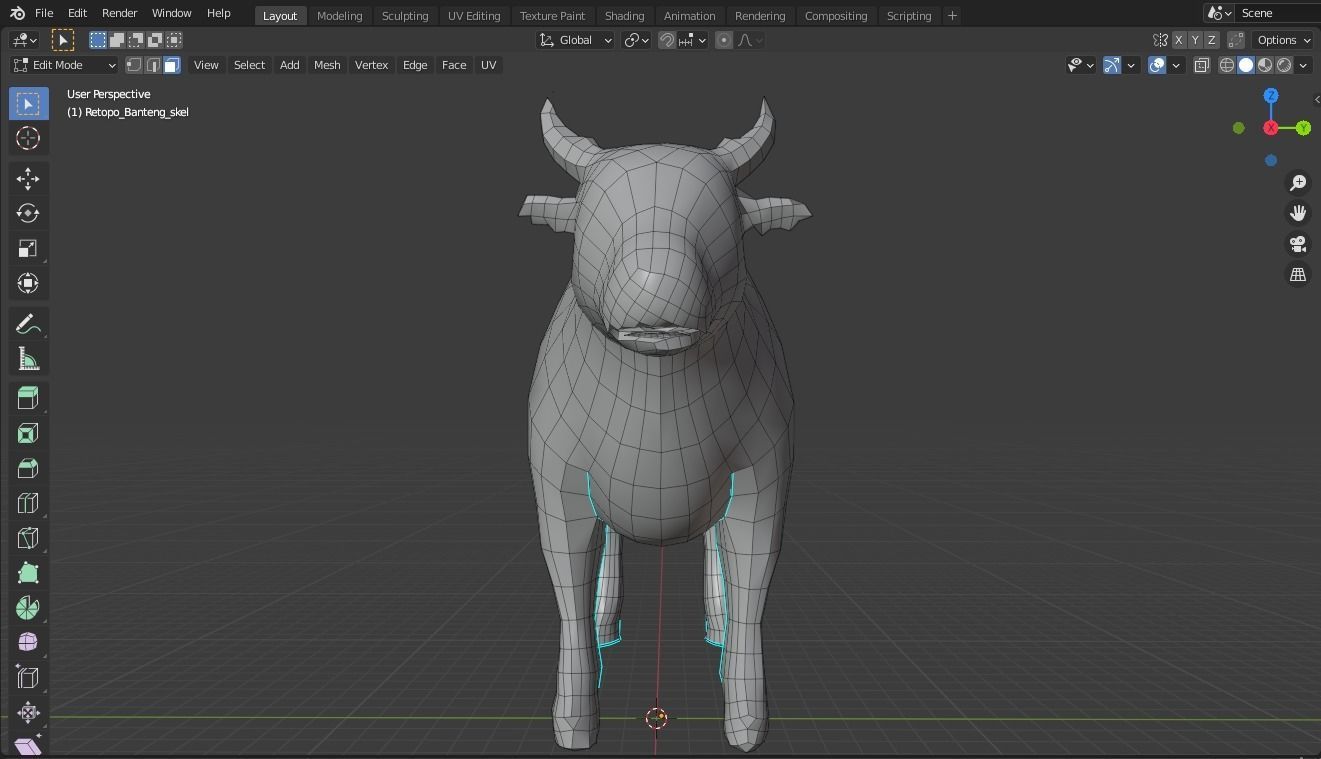
Task: Choose the Rotate tool
Action: click(28, 214)
